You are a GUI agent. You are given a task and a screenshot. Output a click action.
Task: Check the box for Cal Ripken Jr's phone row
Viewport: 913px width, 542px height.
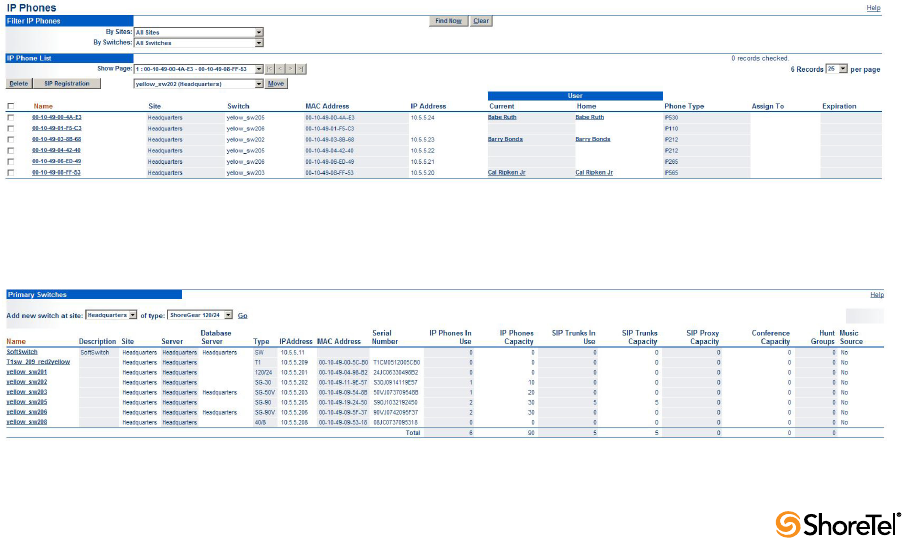[10, 173]
